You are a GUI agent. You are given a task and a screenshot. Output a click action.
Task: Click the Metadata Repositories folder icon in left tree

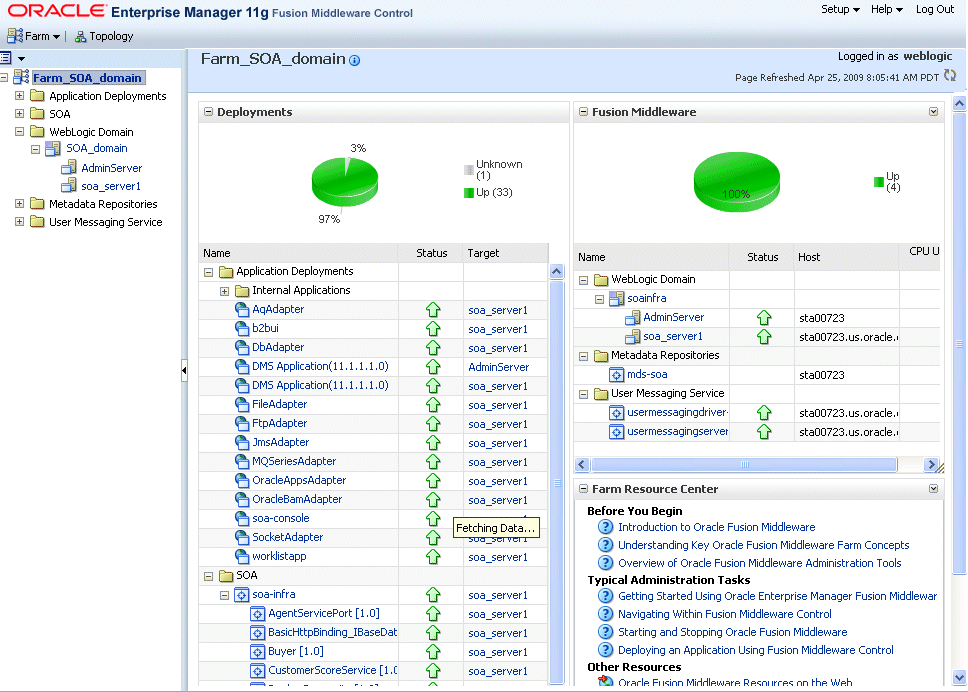(x=38, y=204)
